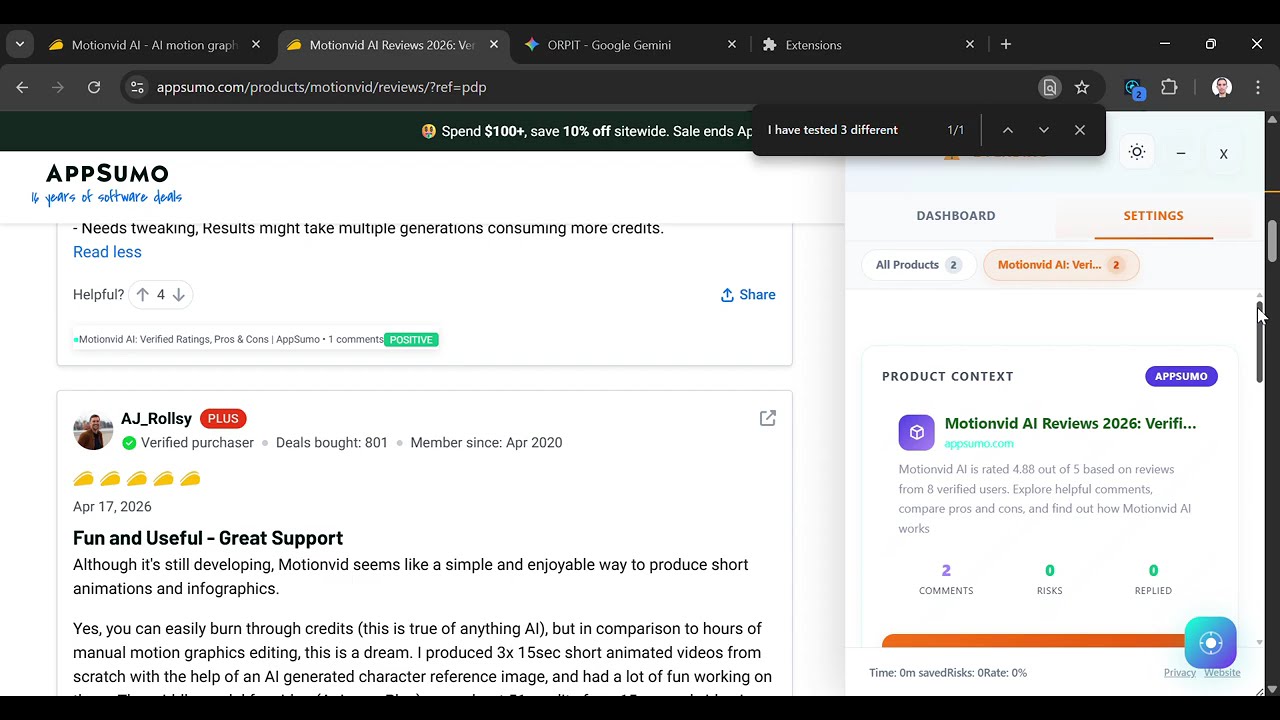Screen dimensions: 1280x720
Task: Open the Privacy link in panel footer
Action: click(x=1180, y=673)
